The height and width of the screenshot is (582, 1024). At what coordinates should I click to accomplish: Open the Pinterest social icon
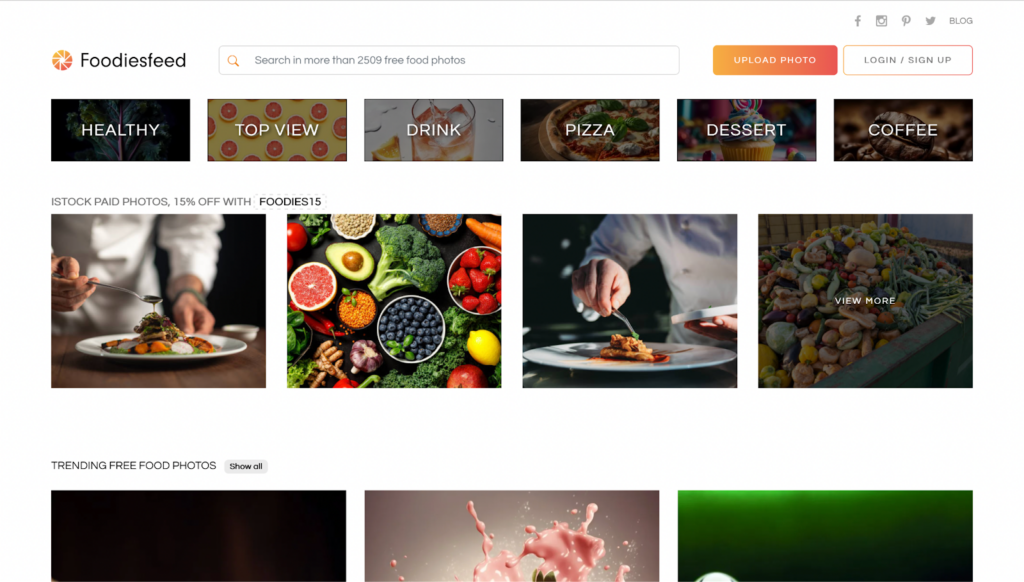pos(906,21)
